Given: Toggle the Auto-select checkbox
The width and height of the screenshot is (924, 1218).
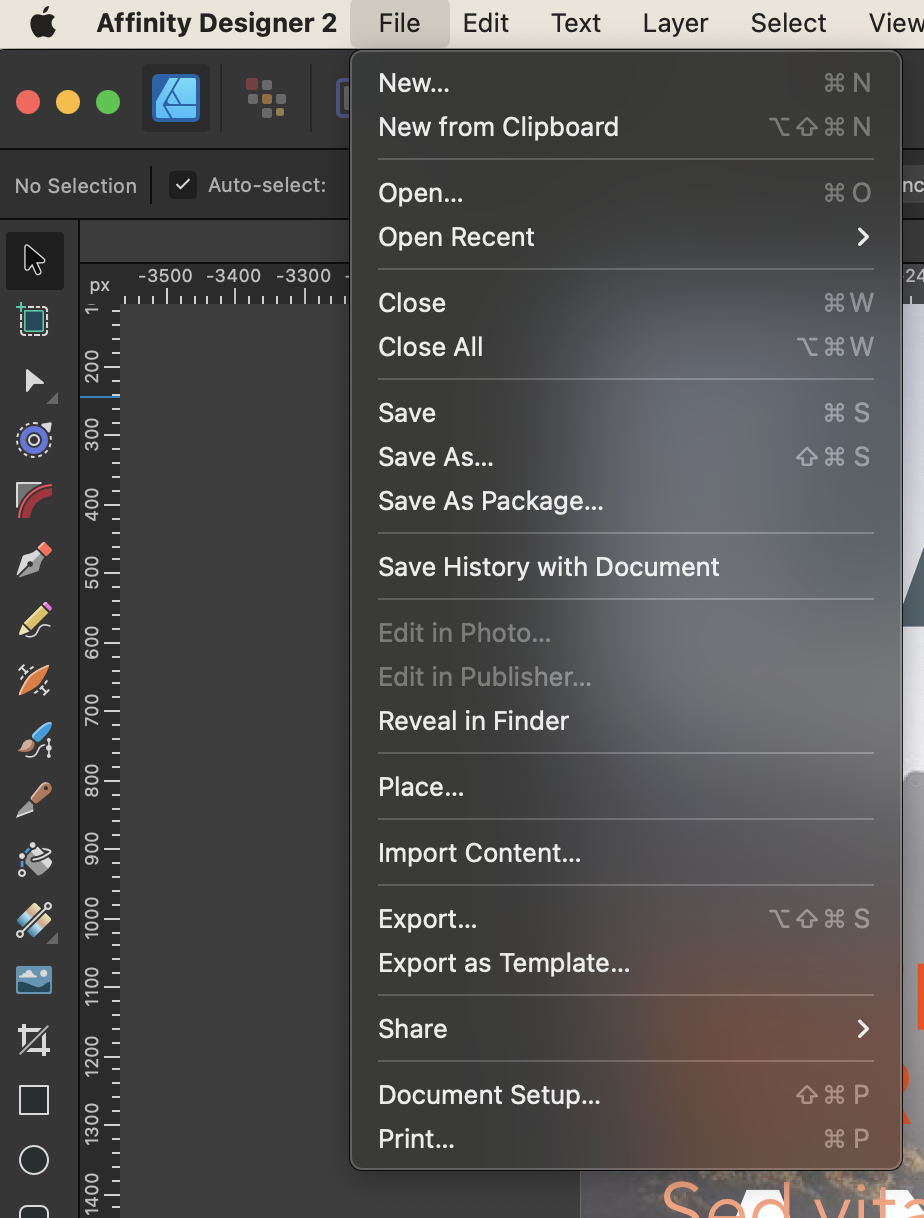Looking at the screenshot, I should 182,185.
